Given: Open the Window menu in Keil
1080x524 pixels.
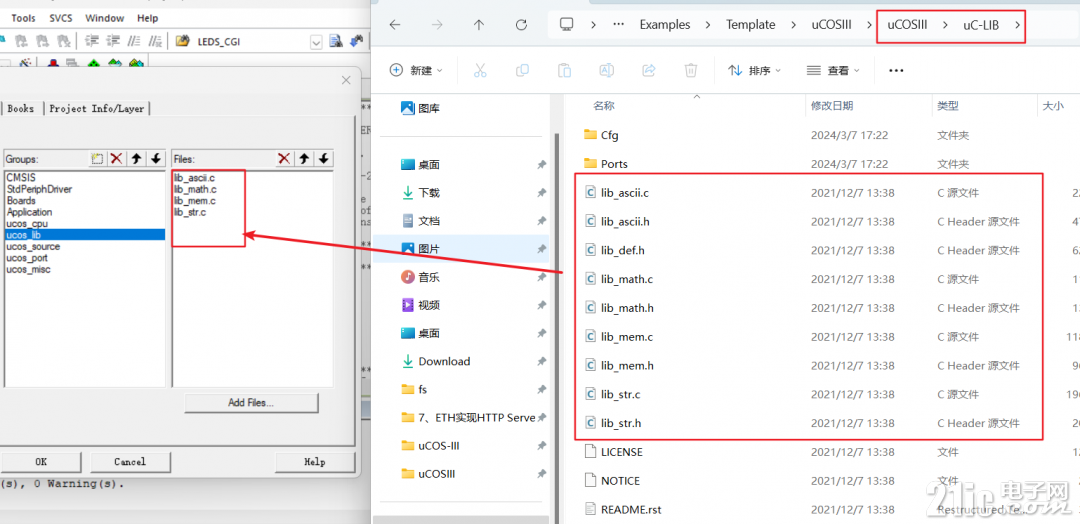Looking at the screenshot, I should [x=105, y=18].
